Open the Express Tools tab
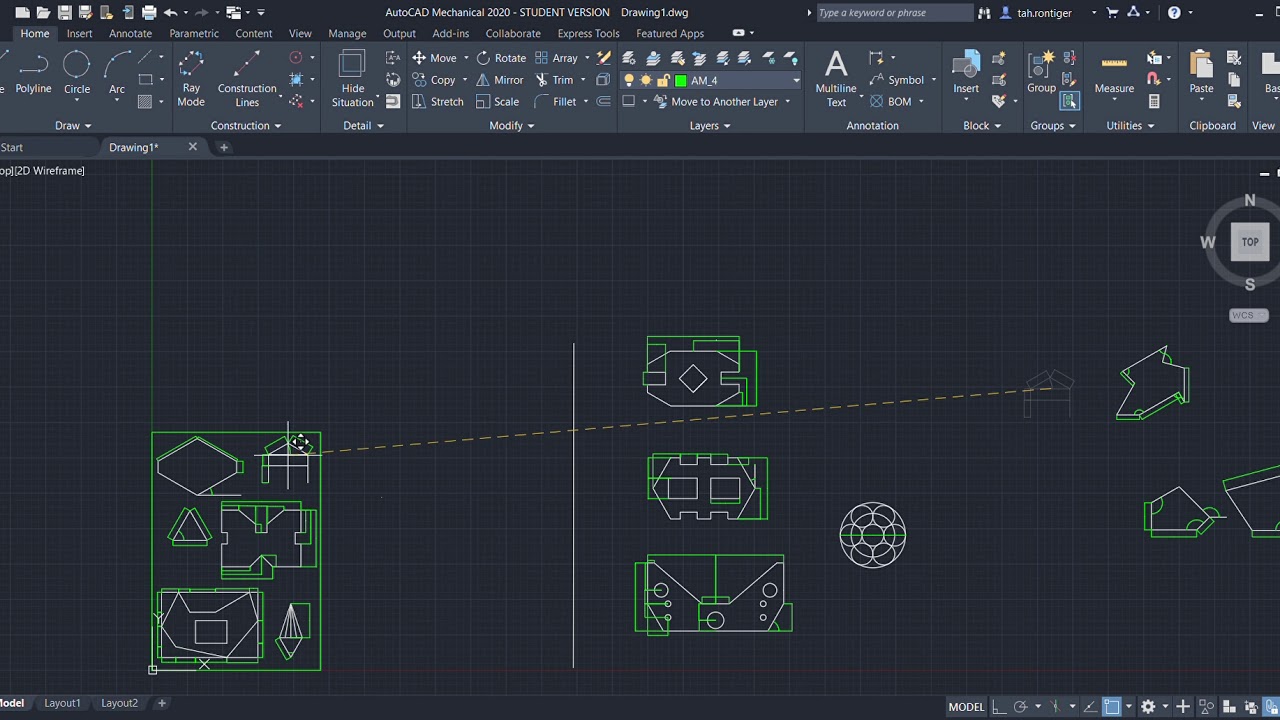 point(588,33)
